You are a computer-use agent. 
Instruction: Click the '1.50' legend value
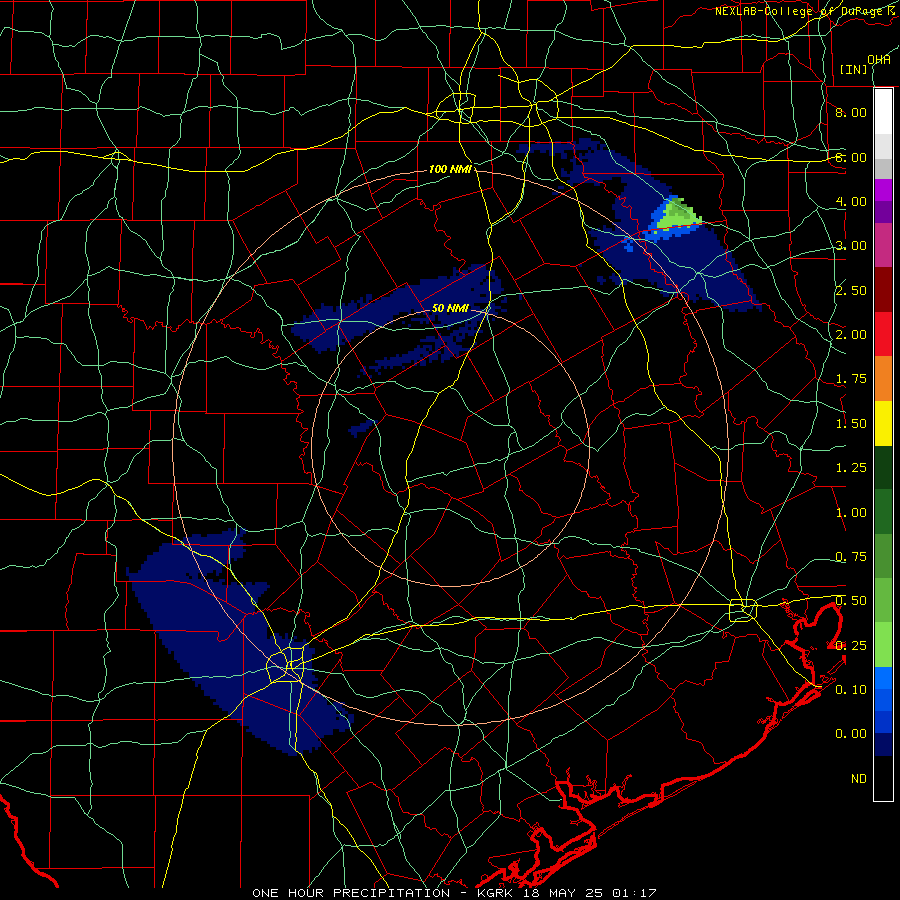click(x=851, y=424)
